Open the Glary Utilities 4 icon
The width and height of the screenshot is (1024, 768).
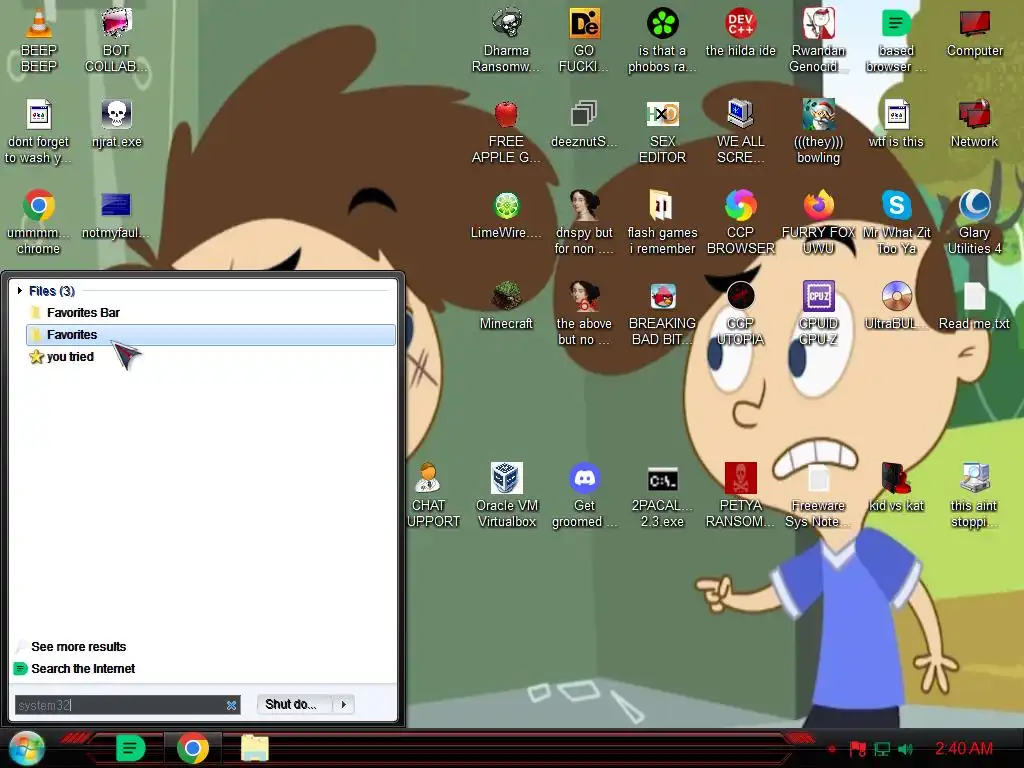[974, 206]
